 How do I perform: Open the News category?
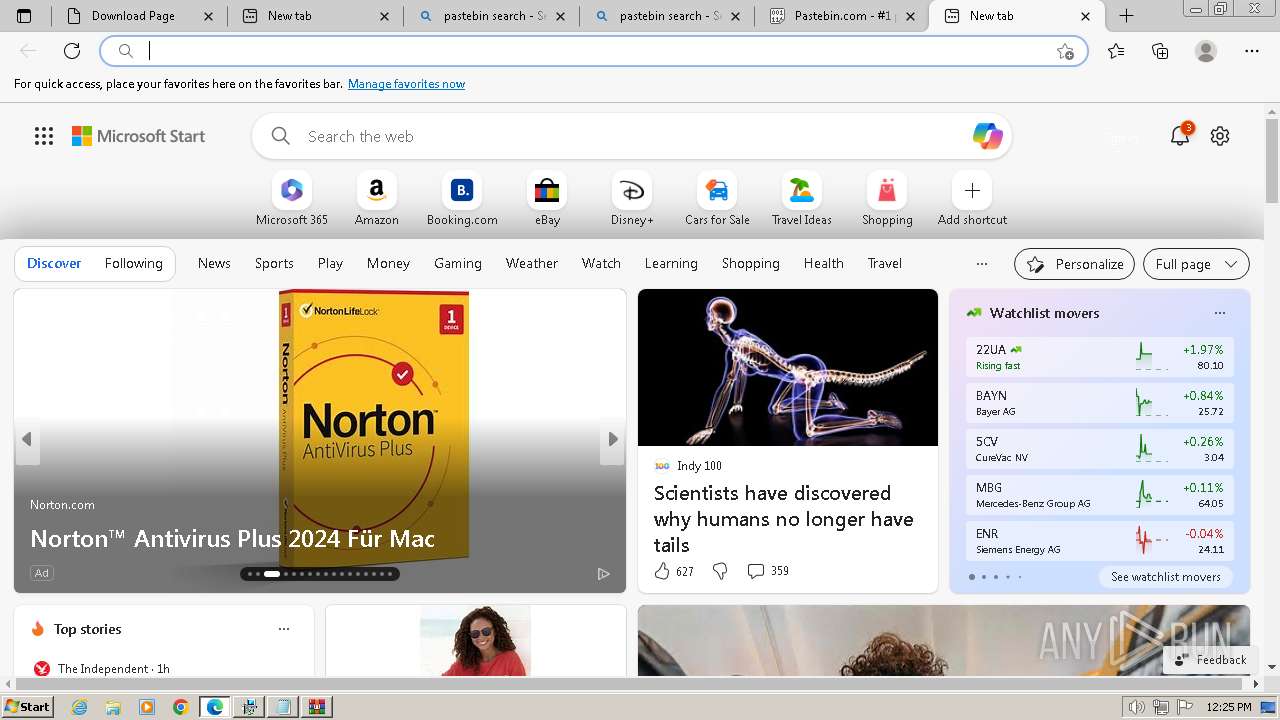pyautogui.click(x=214, y=263)
